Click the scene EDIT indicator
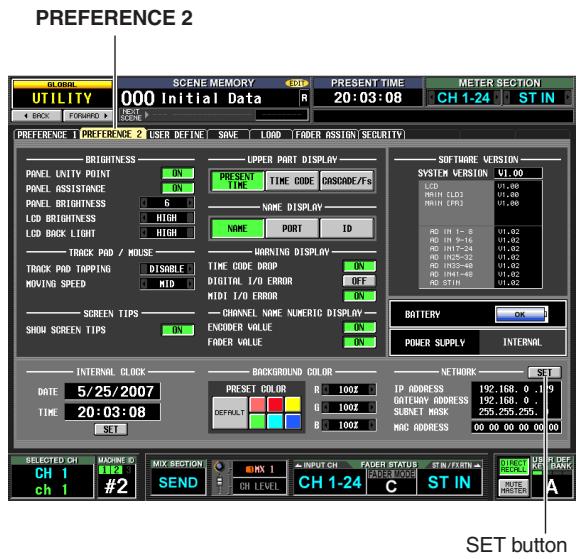Viewport: 579px width, 559px height. 297,83
